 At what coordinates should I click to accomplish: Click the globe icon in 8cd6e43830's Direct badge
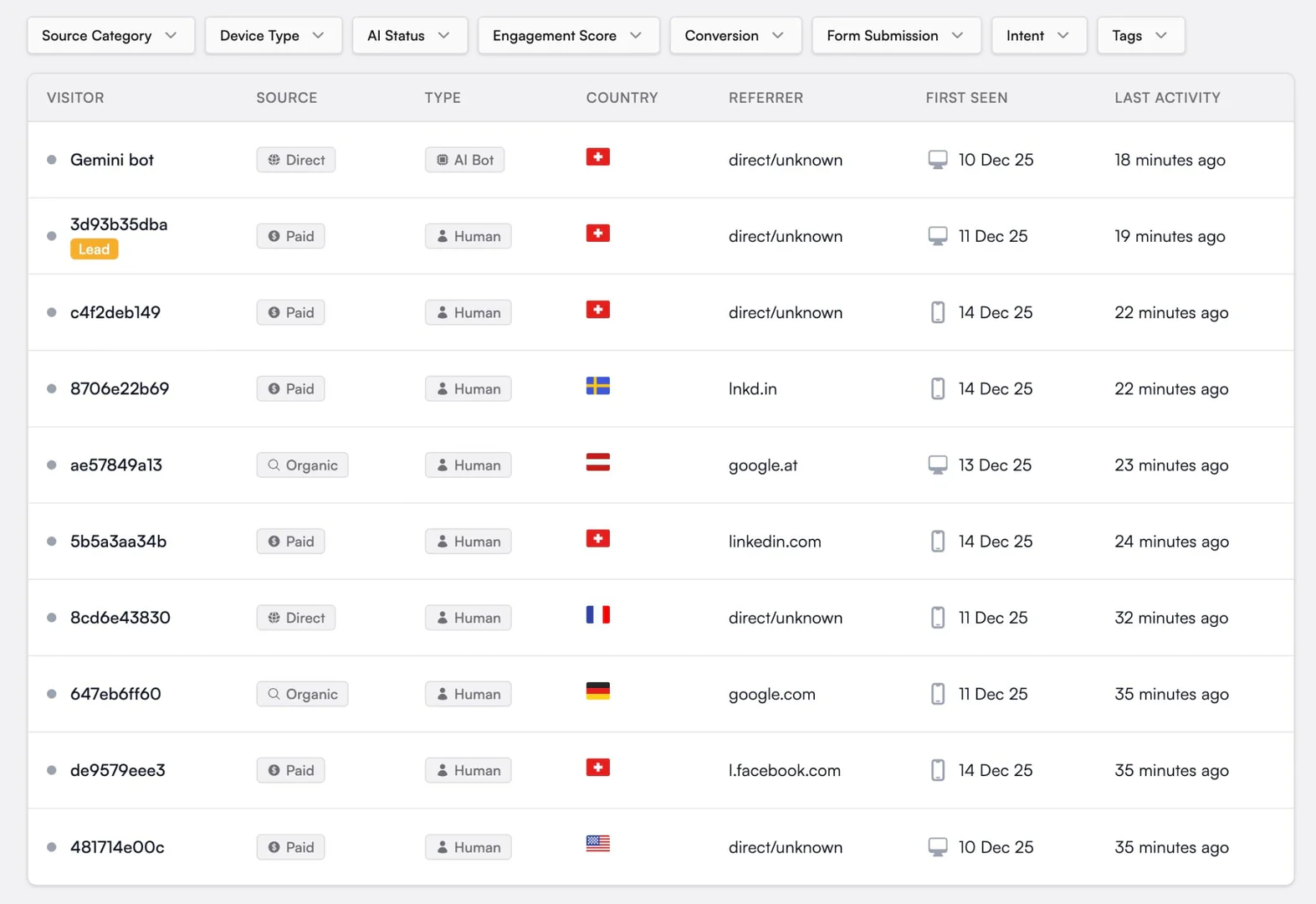coord(273,618)
